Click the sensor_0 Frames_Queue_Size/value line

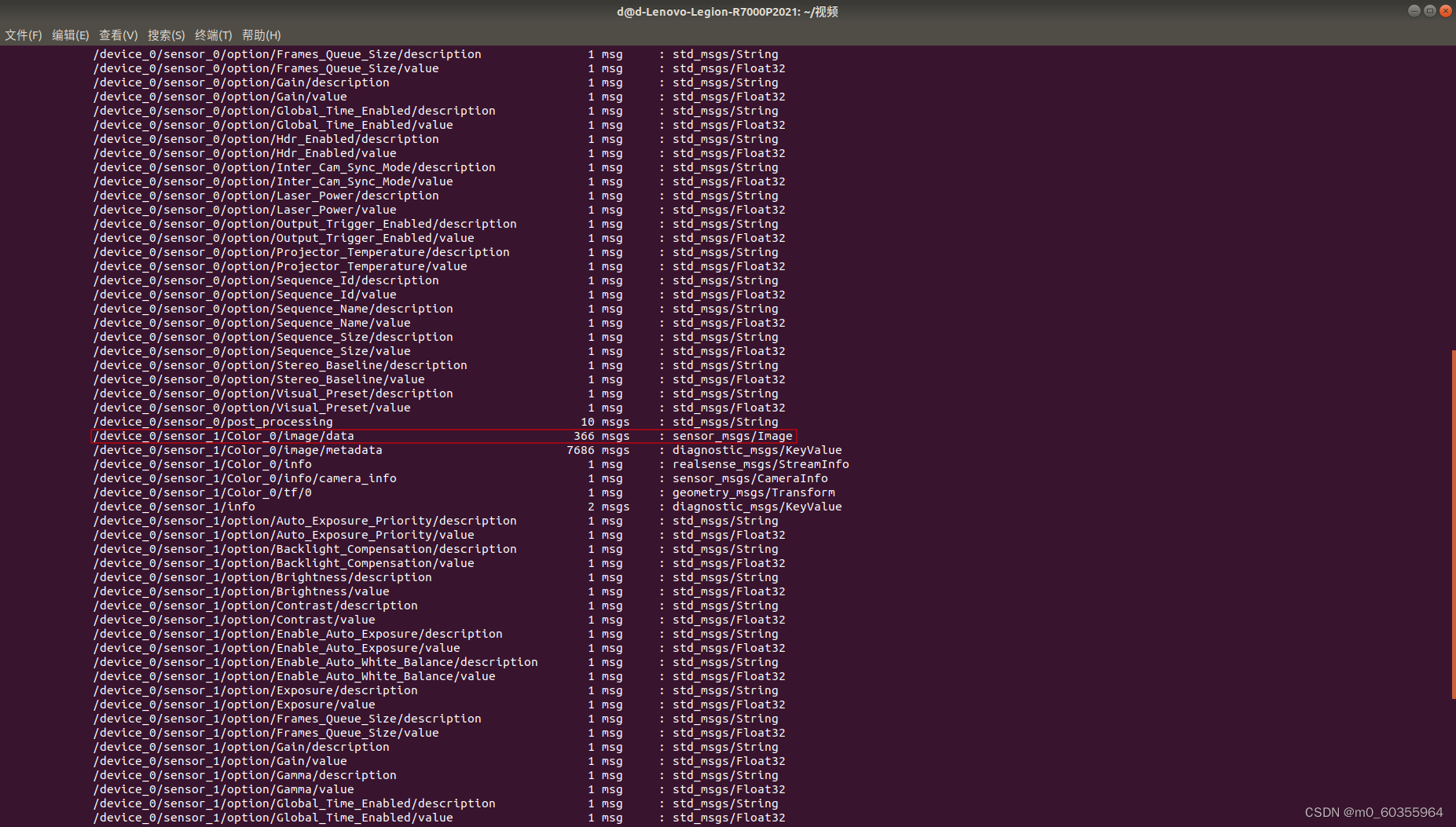(x=439, y=68)
